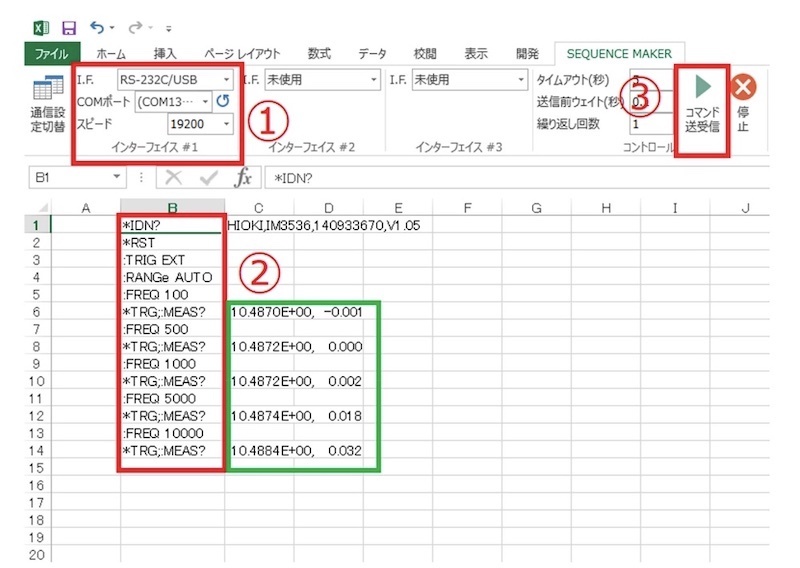Viewport: 800px width, 568px height.
Task: Select cell containing :FREQ 100
Action: 172,294
